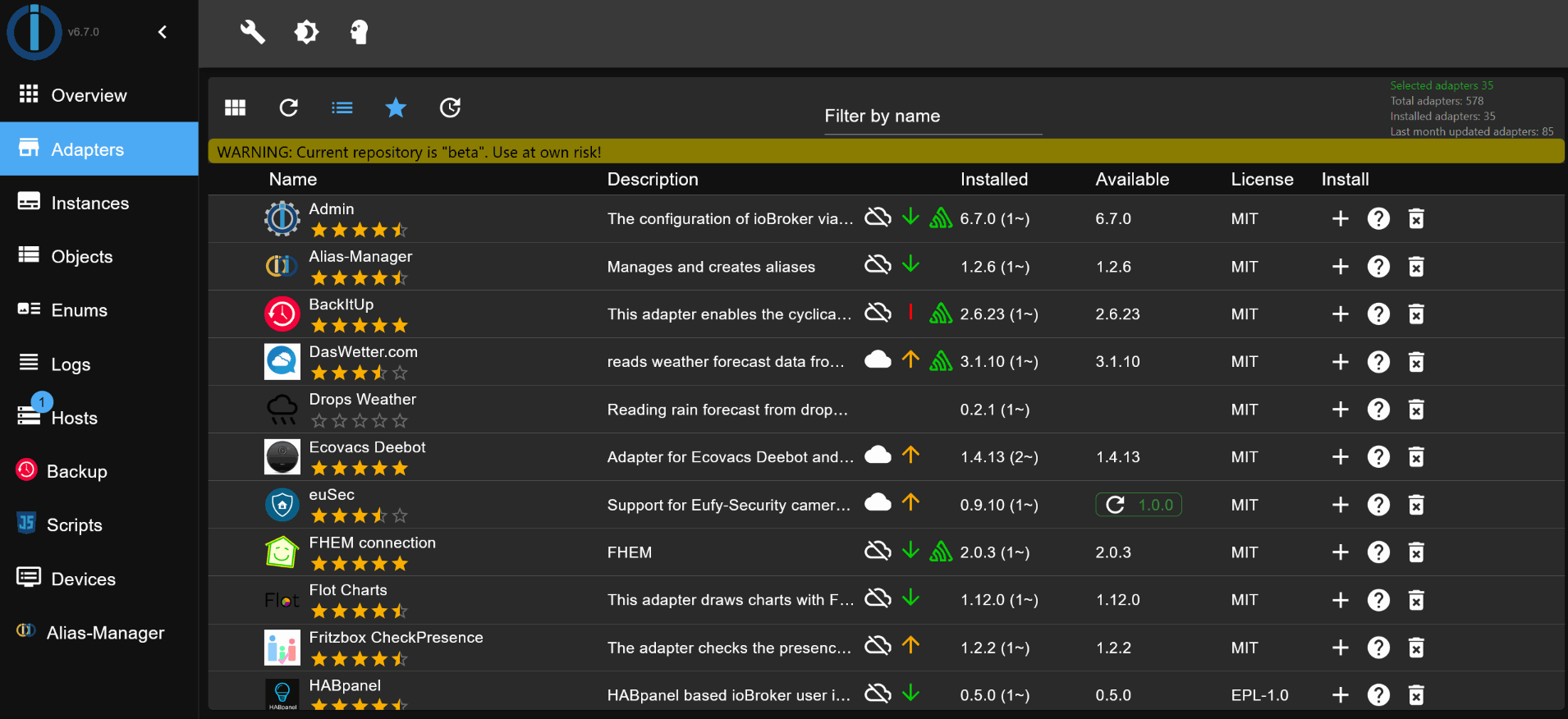Add a Drops Weather instance

pyautogui.click(x=1341, y=409)
